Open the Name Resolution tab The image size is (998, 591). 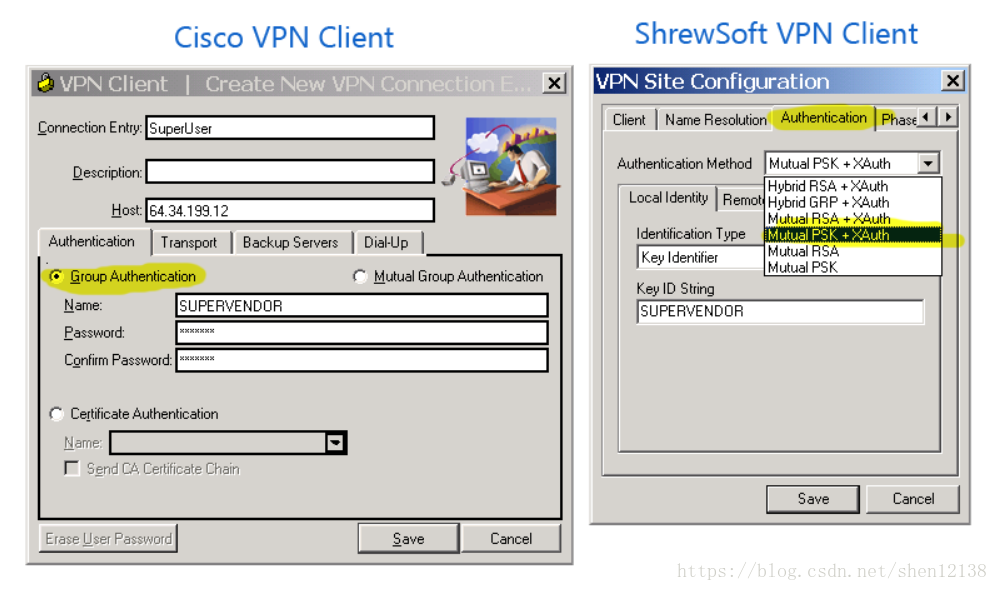715,120
